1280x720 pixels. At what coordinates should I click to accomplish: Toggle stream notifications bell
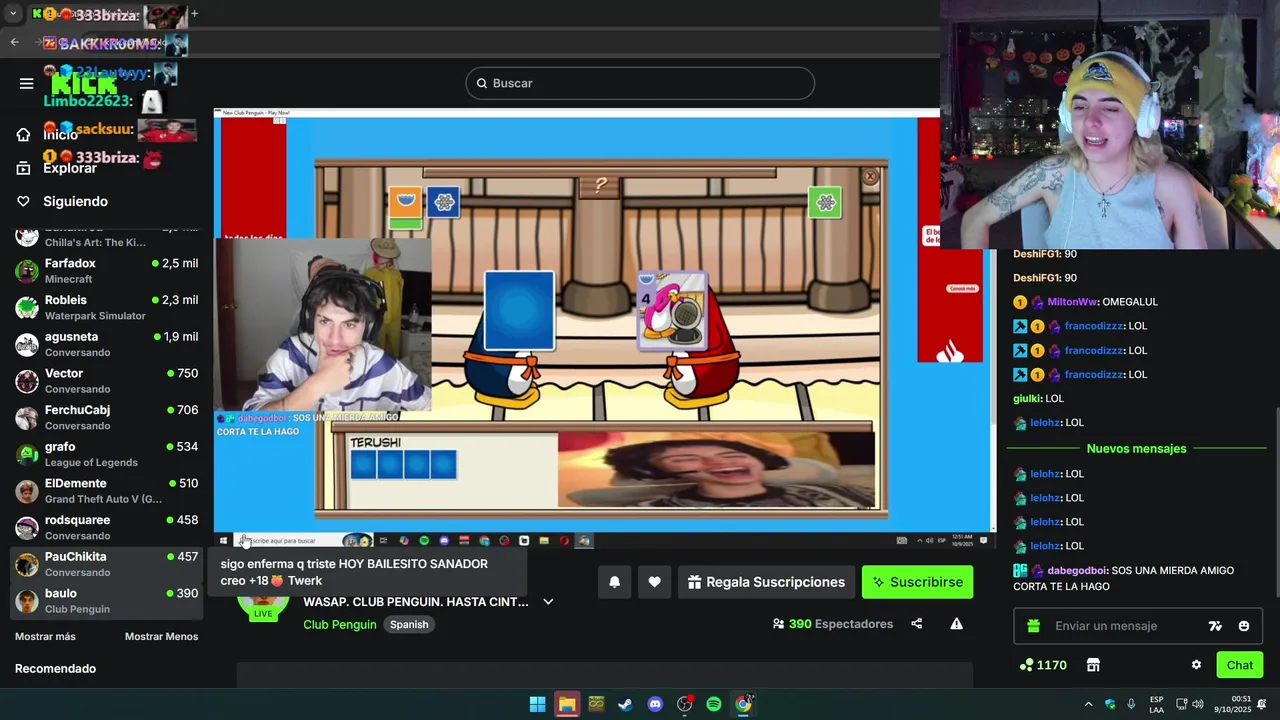(x=614, y=582)
